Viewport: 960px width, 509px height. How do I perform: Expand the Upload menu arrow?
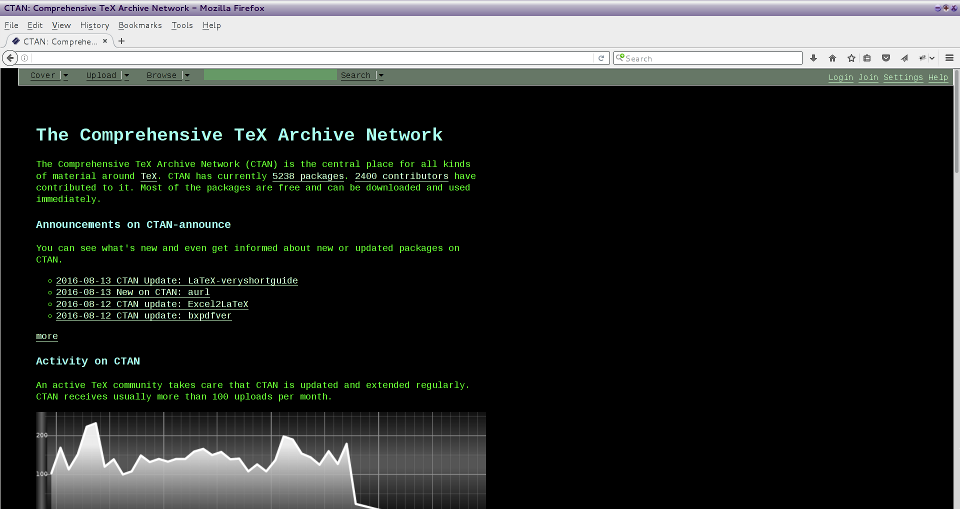tap(126, 75)
